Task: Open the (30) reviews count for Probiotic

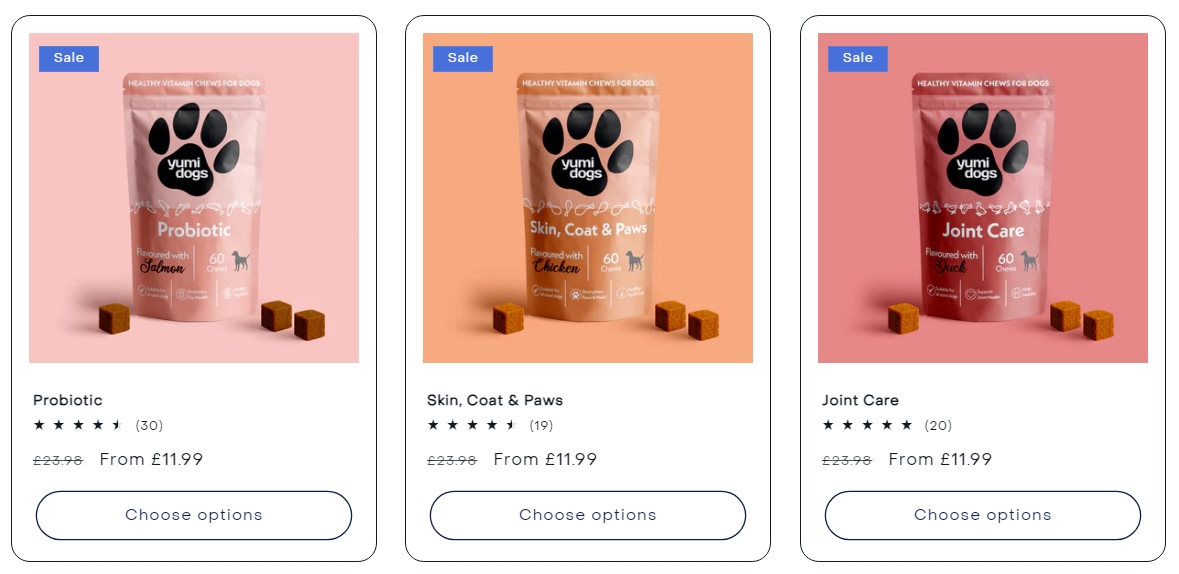Action: pos(149,426)
